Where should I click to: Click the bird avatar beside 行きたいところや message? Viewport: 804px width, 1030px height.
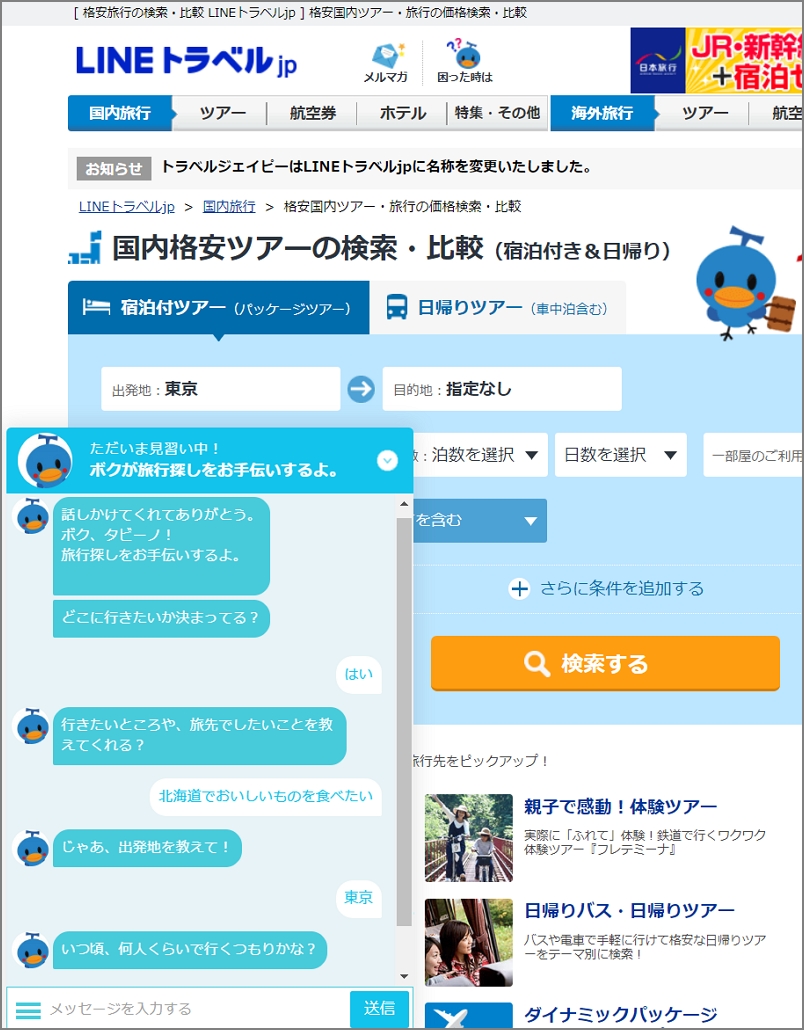(x=32, y=726)
